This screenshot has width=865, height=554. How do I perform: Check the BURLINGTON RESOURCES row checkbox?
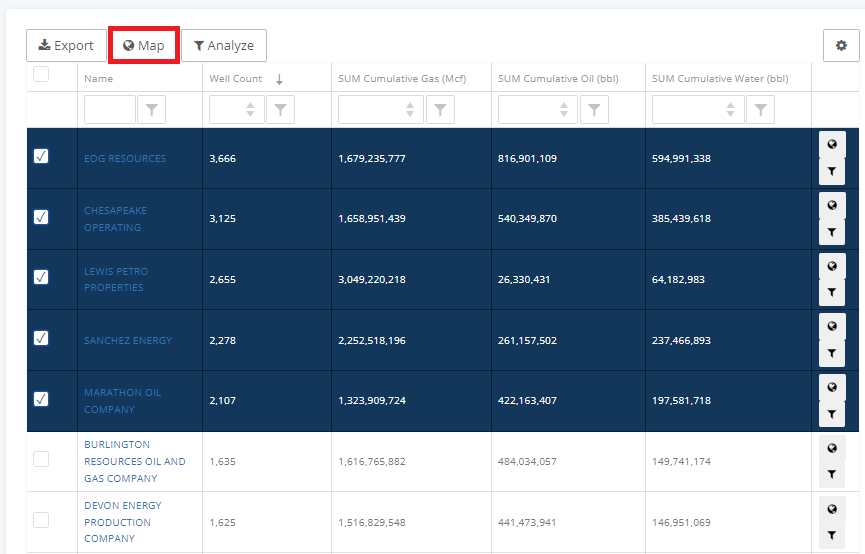(41, 459)
